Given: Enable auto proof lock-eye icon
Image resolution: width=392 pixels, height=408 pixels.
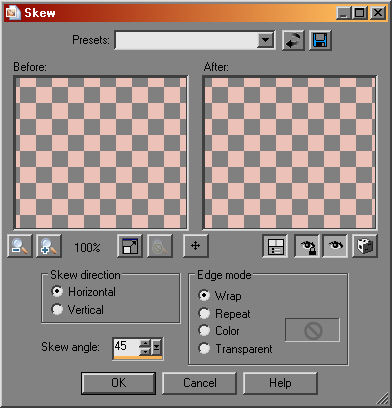Looking at the screenshot, I should (307, 246).
